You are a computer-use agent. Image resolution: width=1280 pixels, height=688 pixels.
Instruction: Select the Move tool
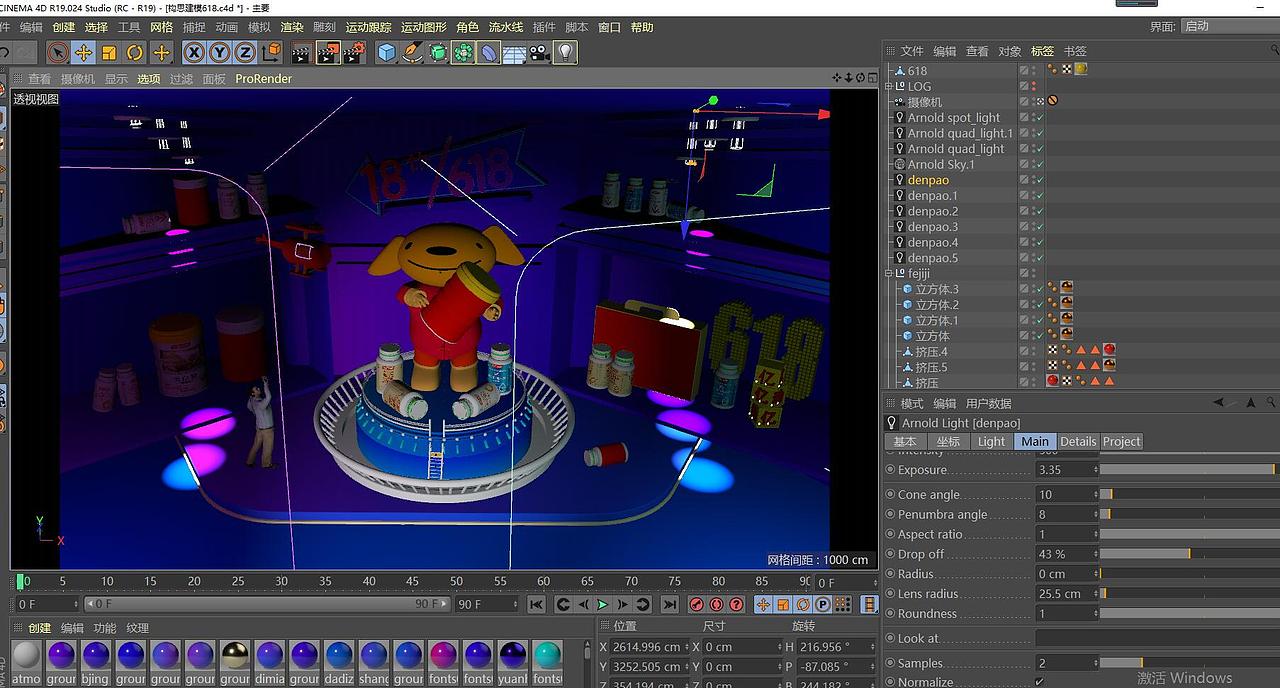point(84,53)
